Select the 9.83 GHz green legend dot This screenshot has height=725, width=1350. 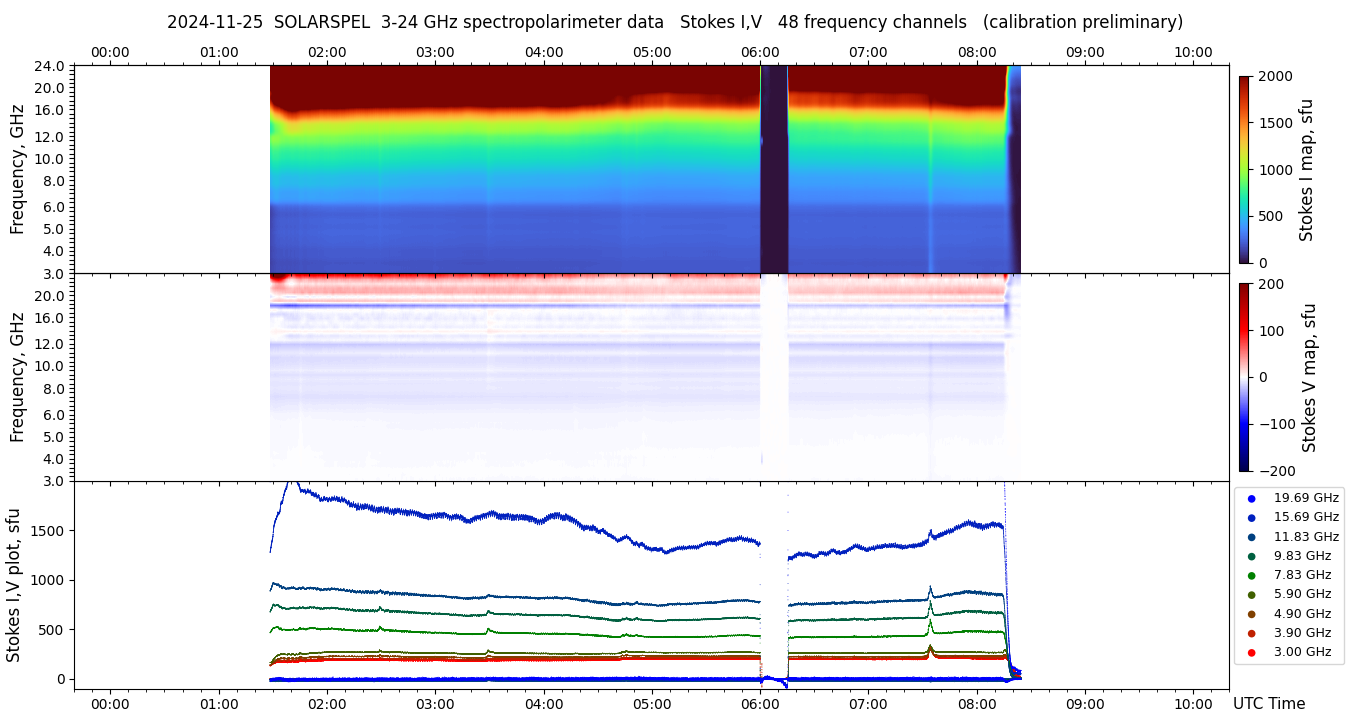coord(1251,556)
